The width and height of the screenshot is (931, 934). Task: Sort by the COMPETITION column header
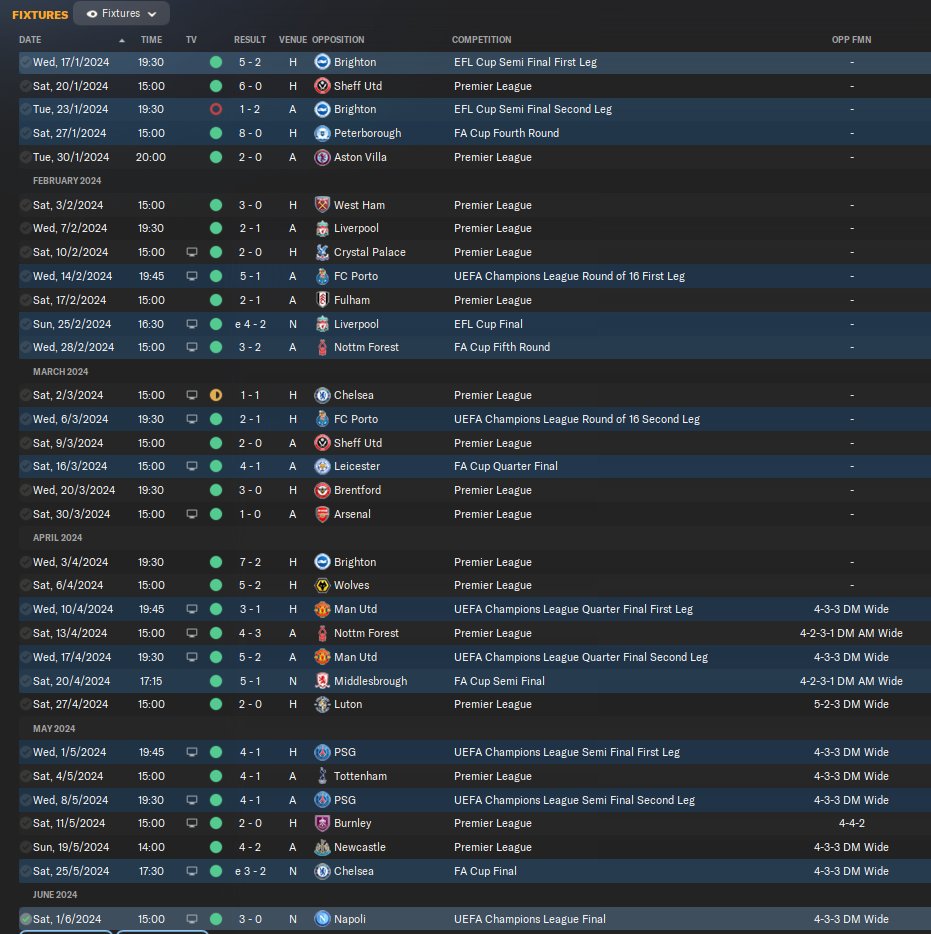click(481, 40)
